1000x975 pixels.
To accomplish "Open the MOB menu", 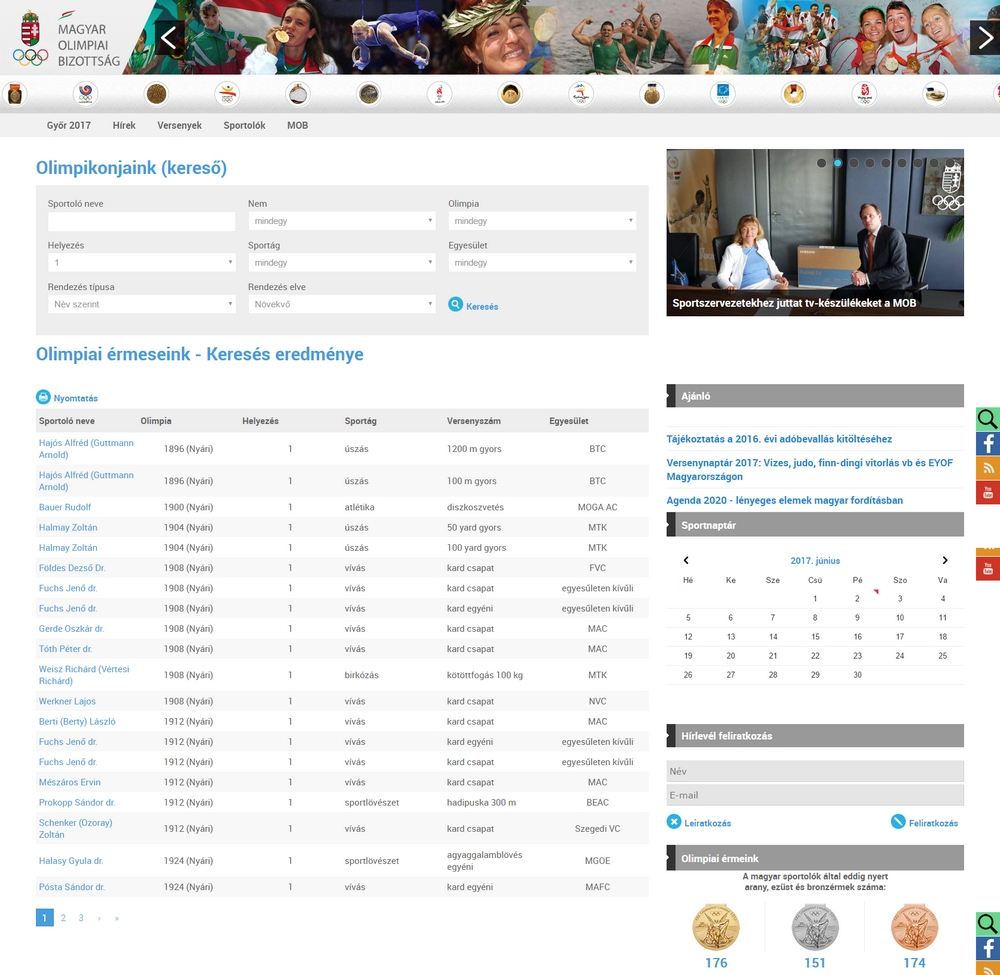I will click(x=297, y=126).
